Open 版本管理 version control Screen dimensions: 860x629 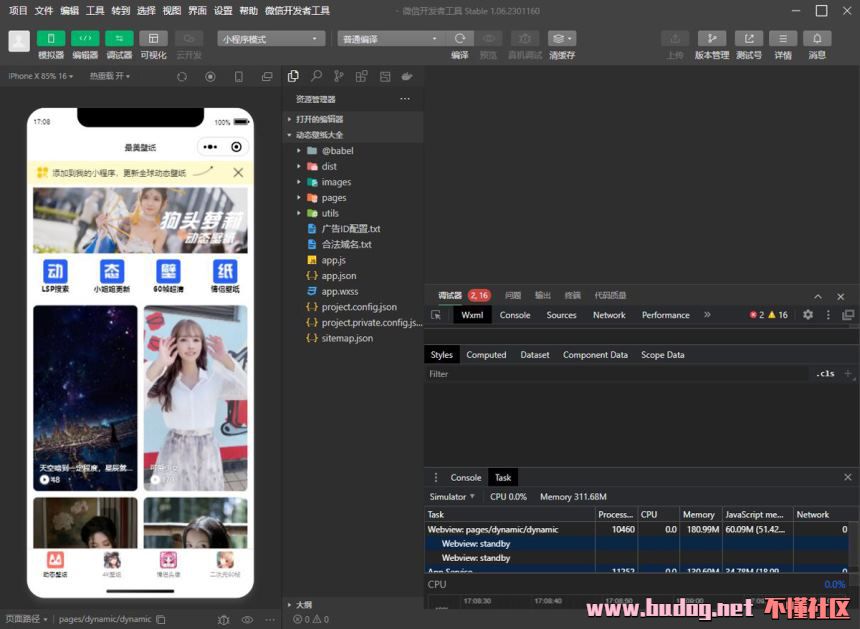pos(712,39)
